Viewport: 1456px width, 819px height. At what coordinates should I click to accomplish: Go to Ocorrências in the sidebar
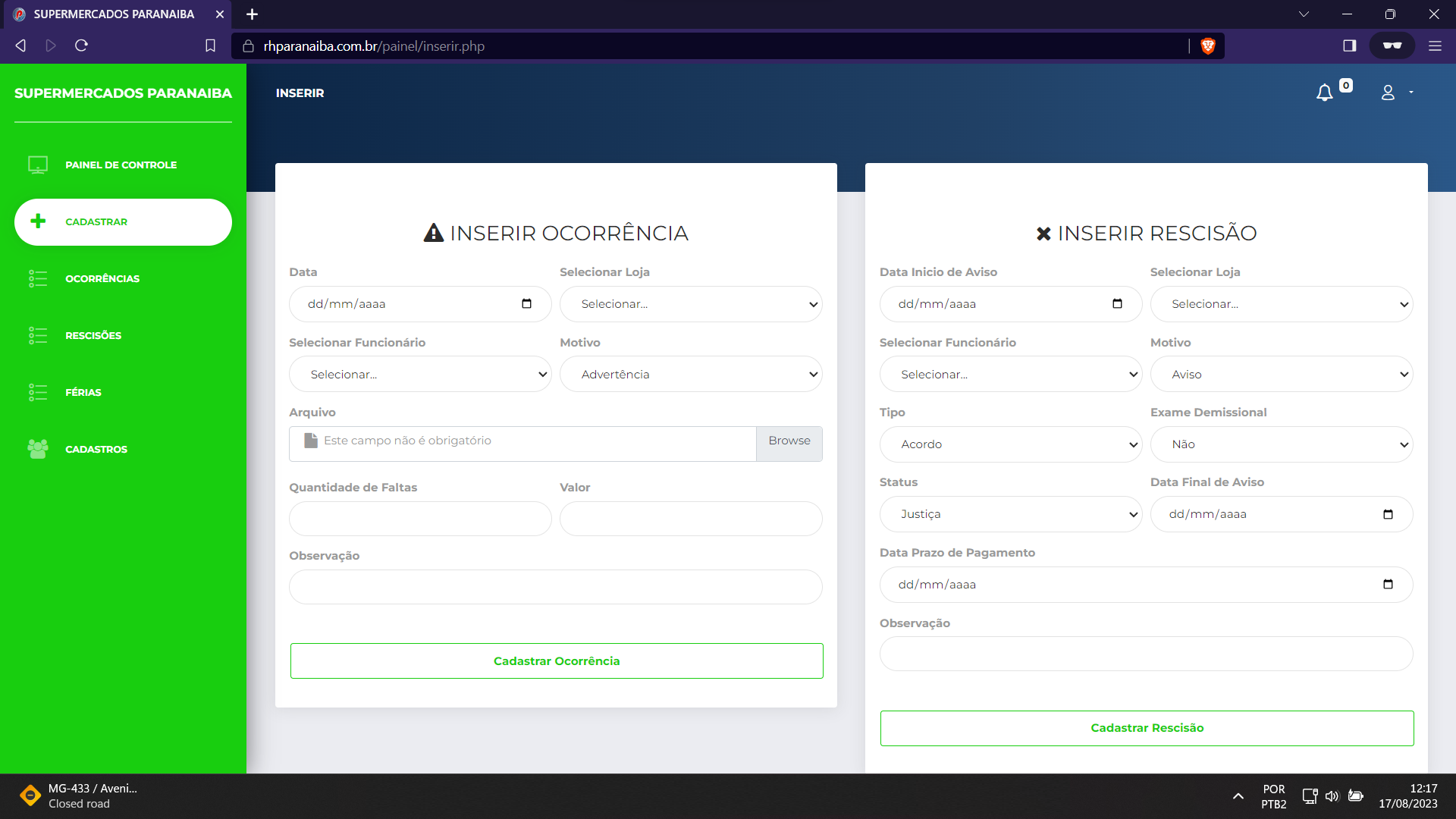click(102, 279)
